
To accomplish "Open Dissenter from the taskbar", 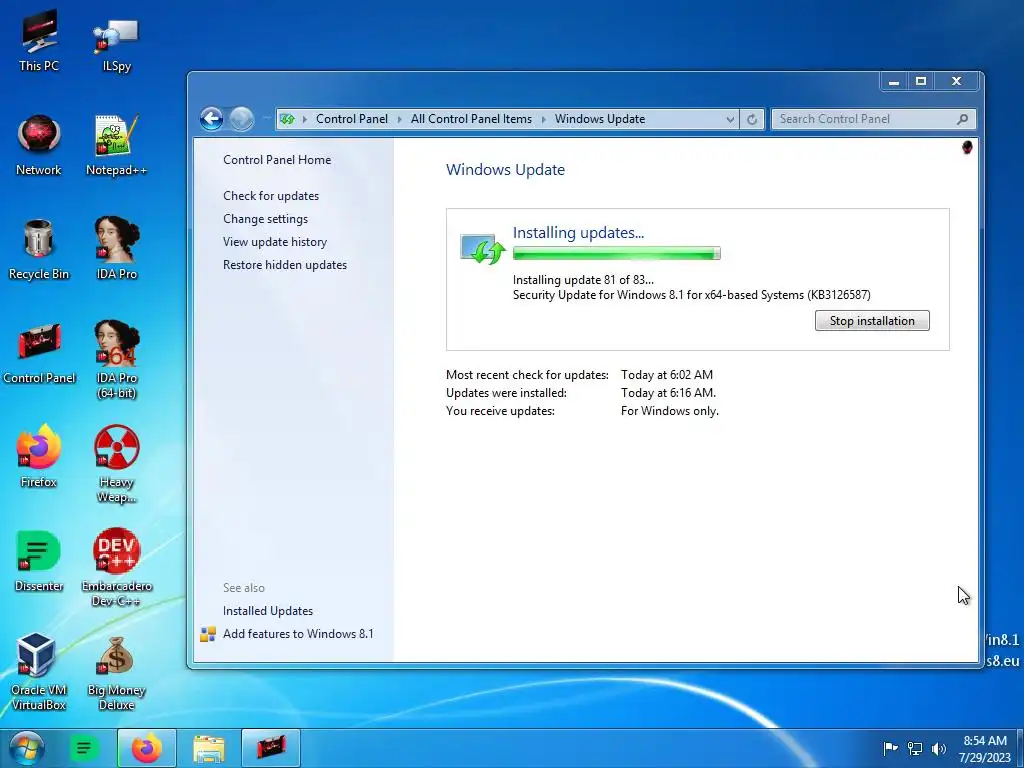I will tap(84, 748).
